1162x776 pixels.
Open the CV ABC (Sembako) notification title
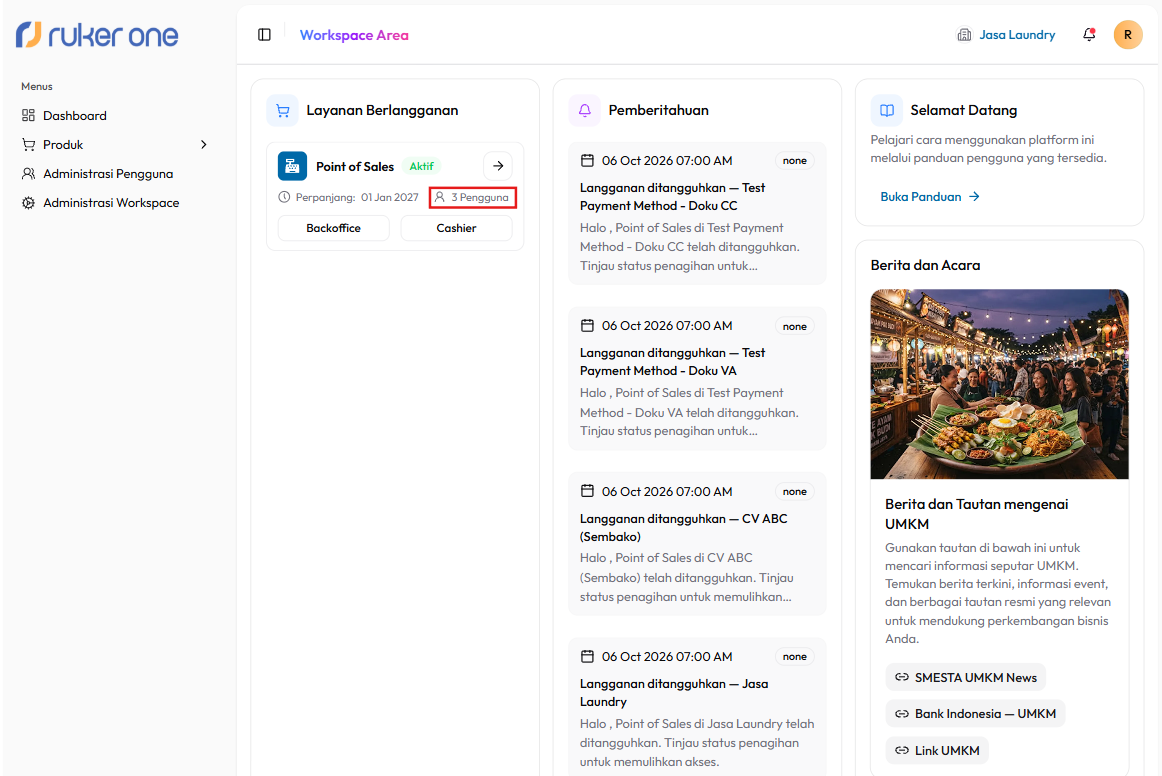click(683, 528)
